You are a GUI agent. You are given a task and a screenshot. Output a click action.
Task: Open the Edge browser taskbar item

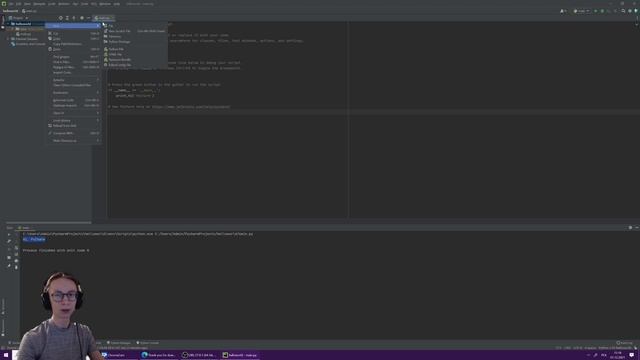(x=159, y=355)
